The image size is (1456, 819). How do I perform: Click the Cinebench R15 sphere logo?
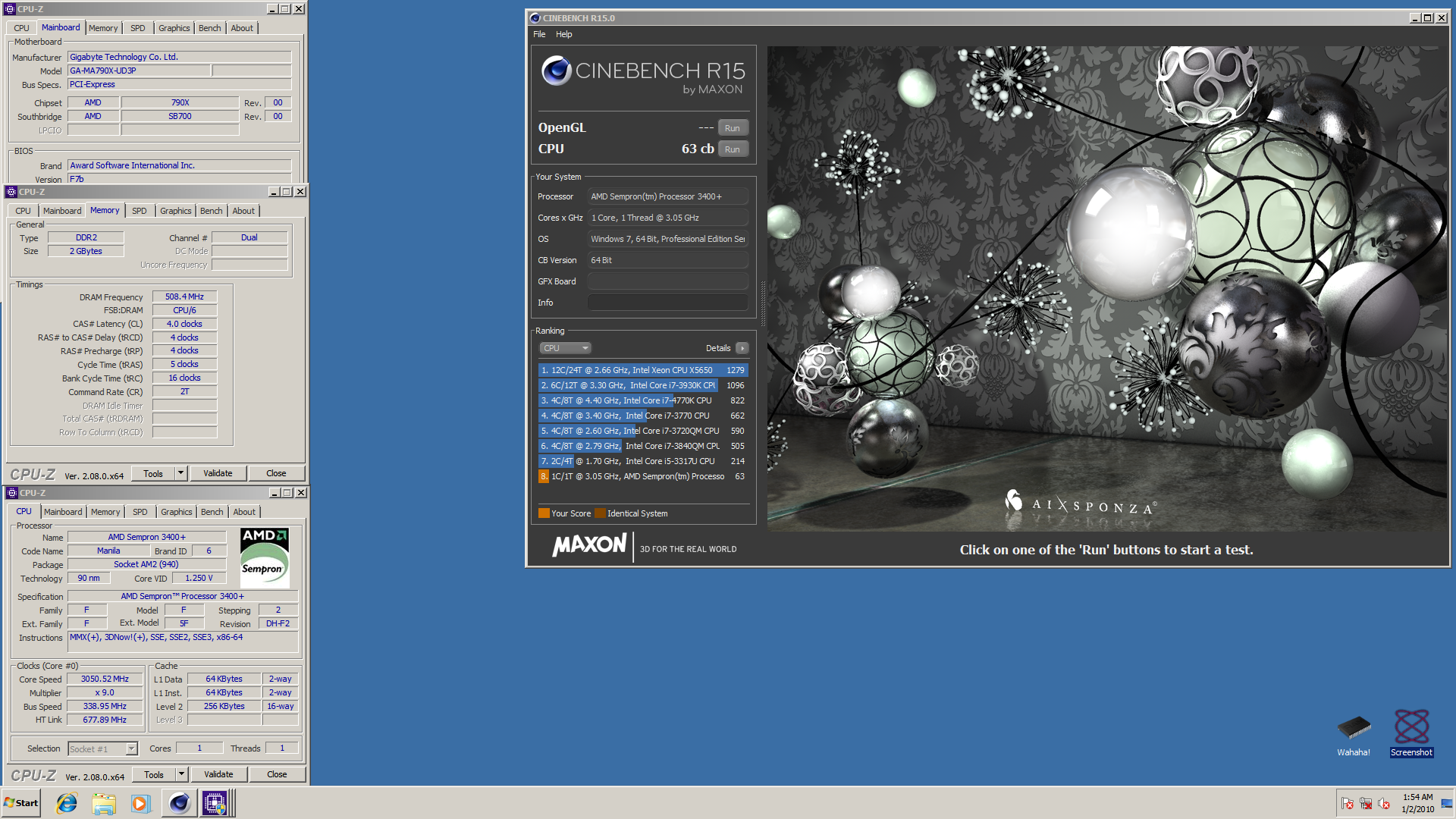[x=556, y=71]
